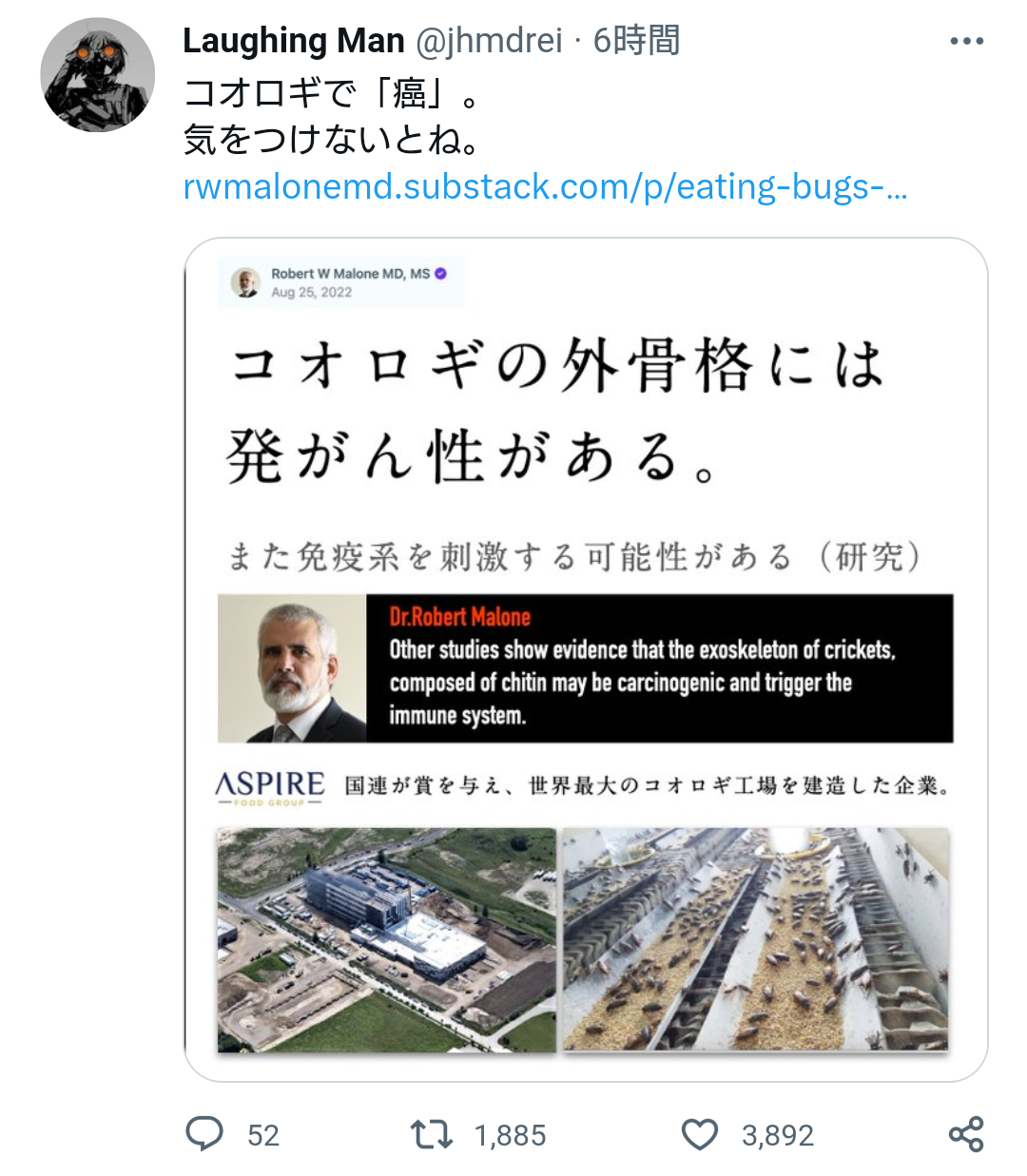Click the ASPIRE Food Group logo
Image resolution: width=1027 pixels, height=1176 pixels.
point(270,787)
